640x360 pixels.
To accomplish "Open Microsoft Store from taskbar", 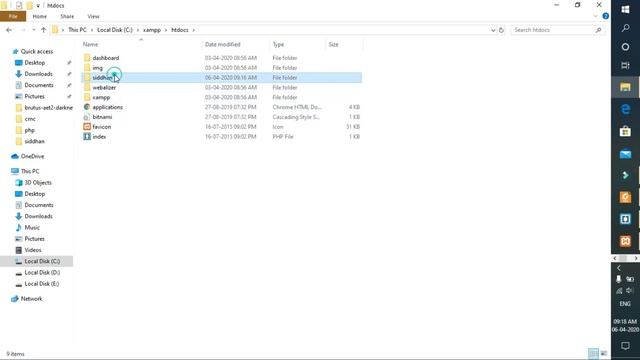I will 625,131.
